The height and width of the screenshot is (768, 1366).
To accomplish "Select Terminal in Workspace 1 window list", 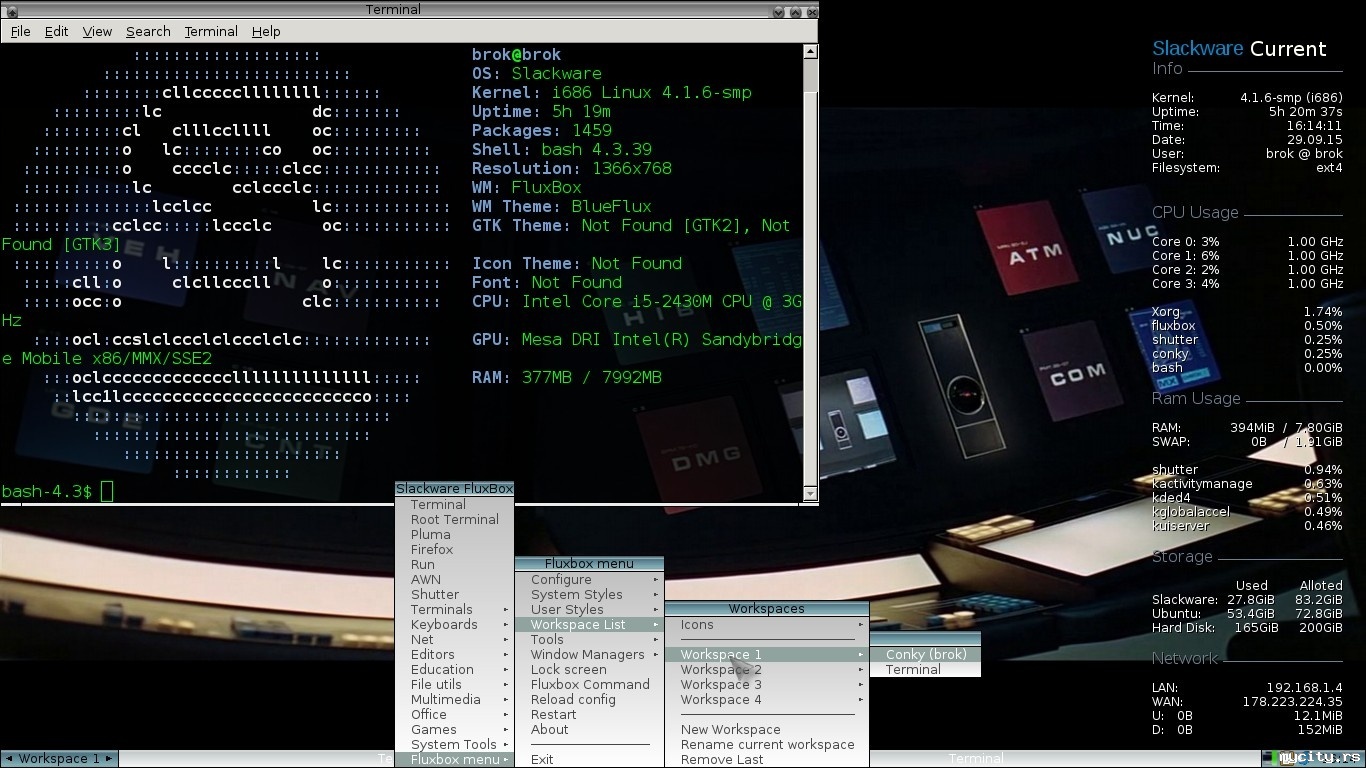I will [925, 670].
